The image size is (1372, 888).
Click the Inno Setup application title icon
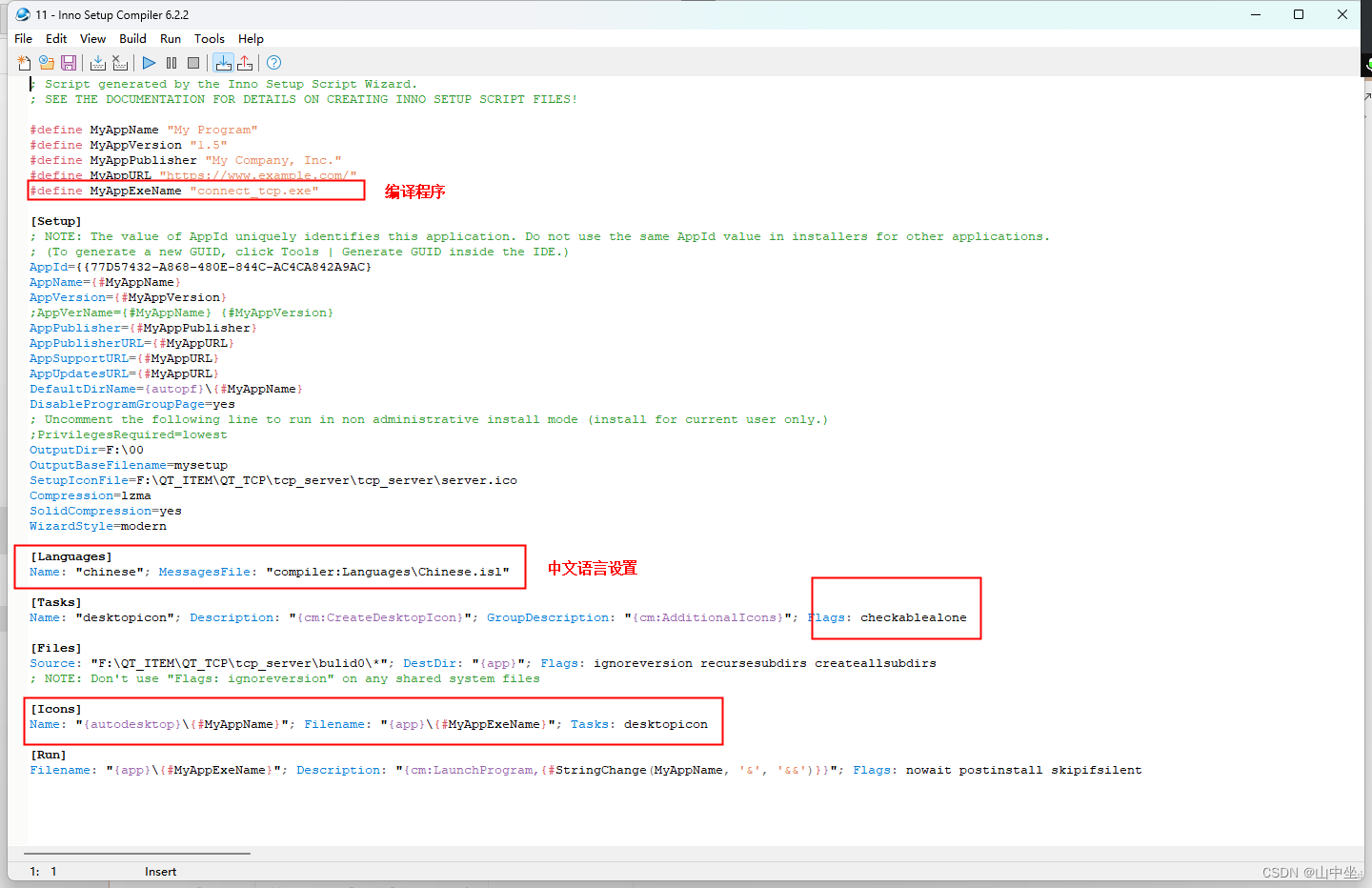(23, 14)
